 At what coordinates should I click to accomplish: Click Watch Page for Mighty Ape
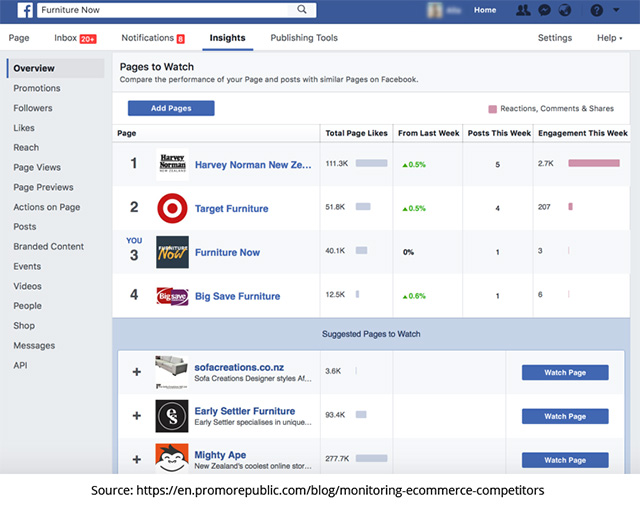(x=565, y=460)
